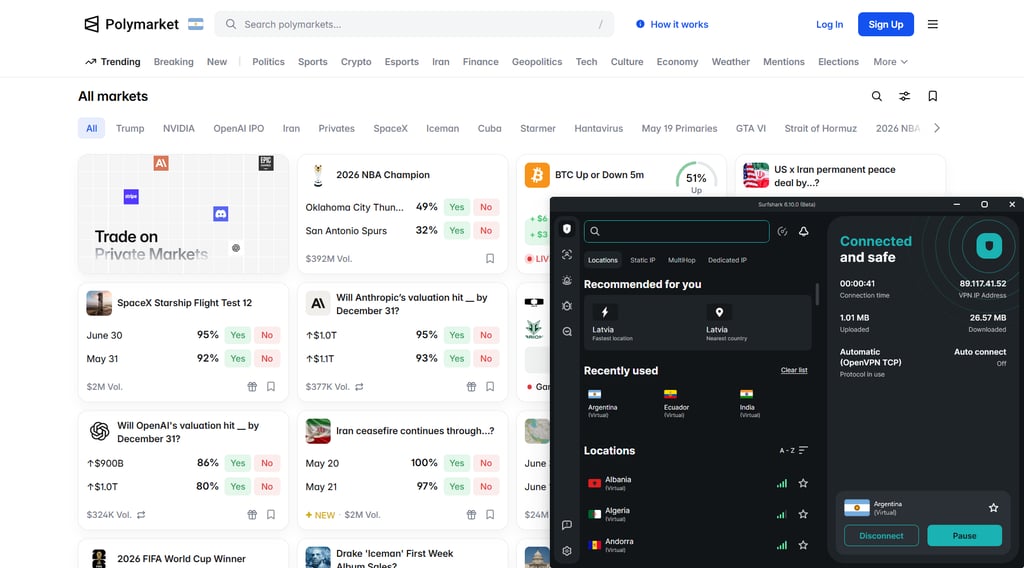Image resolution: width=1024 pixels, height=568 pixels.
Task: Click gift icon on SpaceX Starship card
Action: tap(252, 387)
